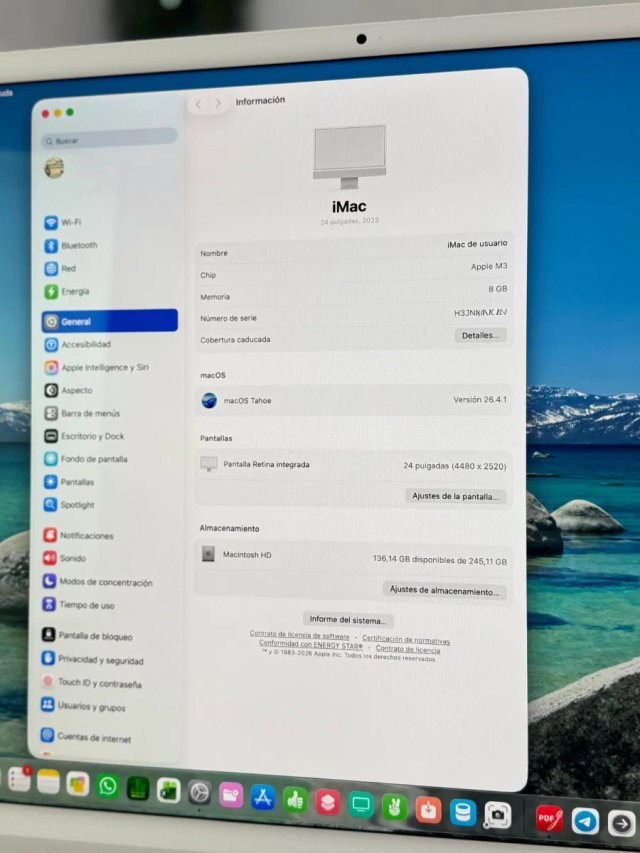Click "Versión 26.4.1" text

coord(479,399)
